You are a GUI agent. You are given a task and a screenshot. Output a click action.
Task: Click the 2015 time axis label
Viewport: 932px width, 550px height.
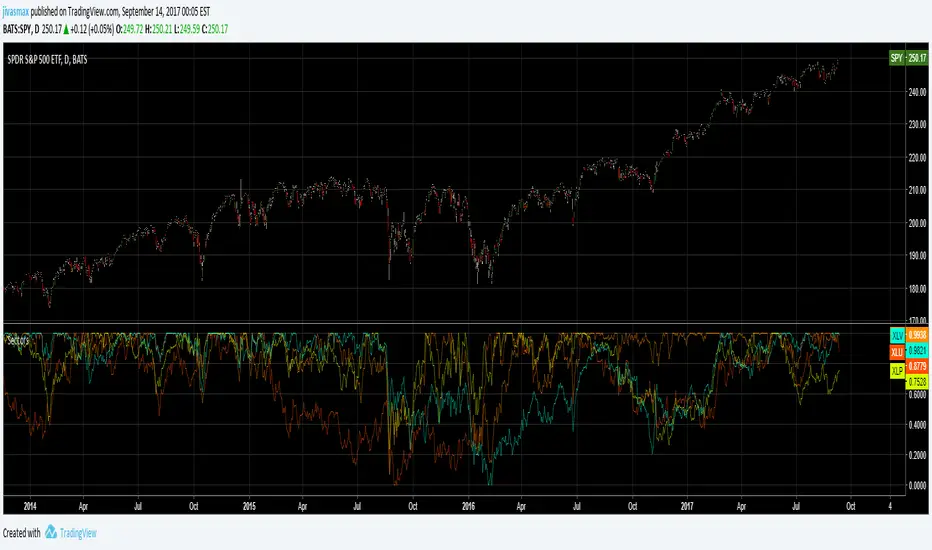pyautogui.click(x=249, y=506)
